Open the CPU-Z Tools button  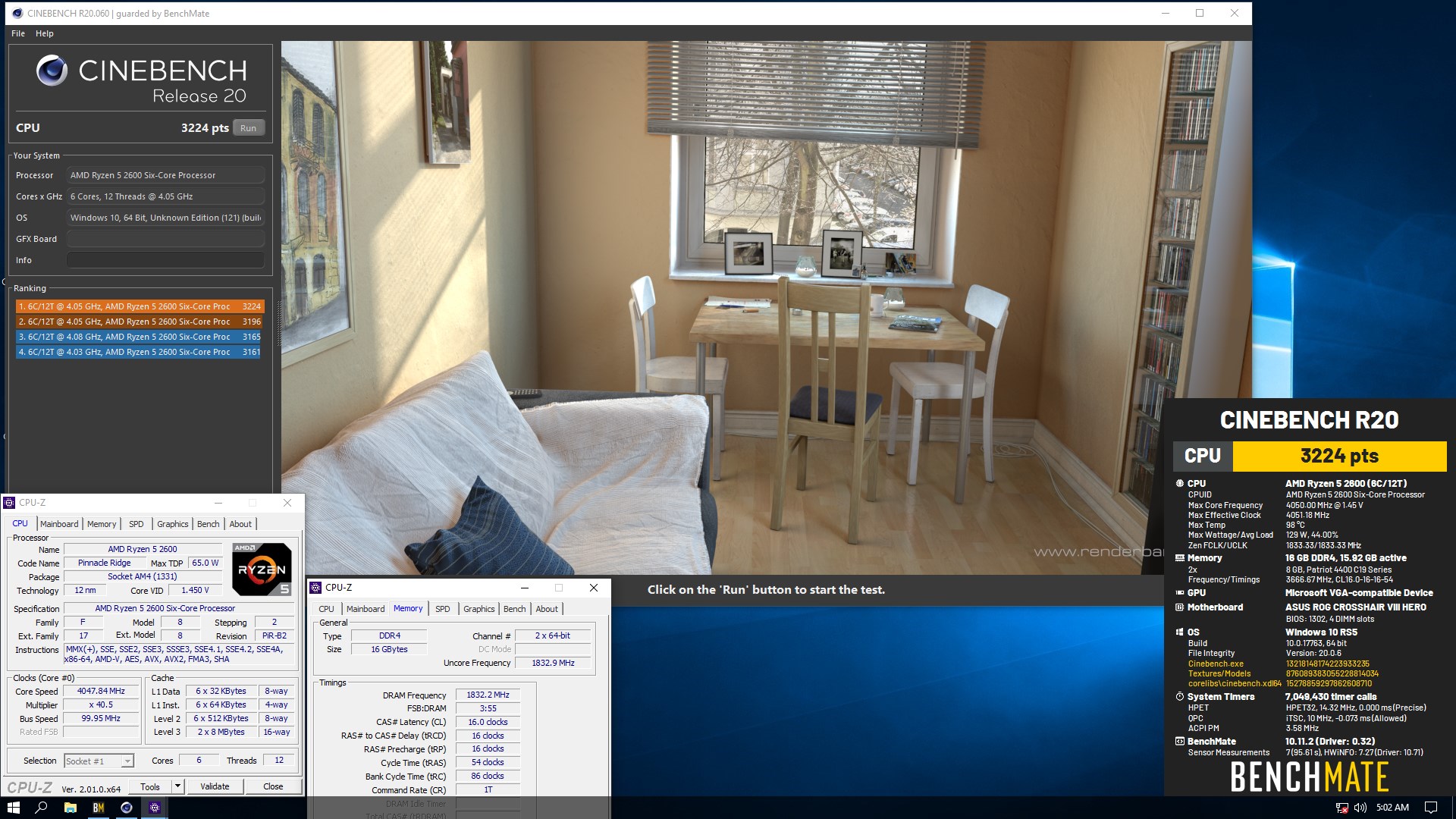tap(150, 786)
